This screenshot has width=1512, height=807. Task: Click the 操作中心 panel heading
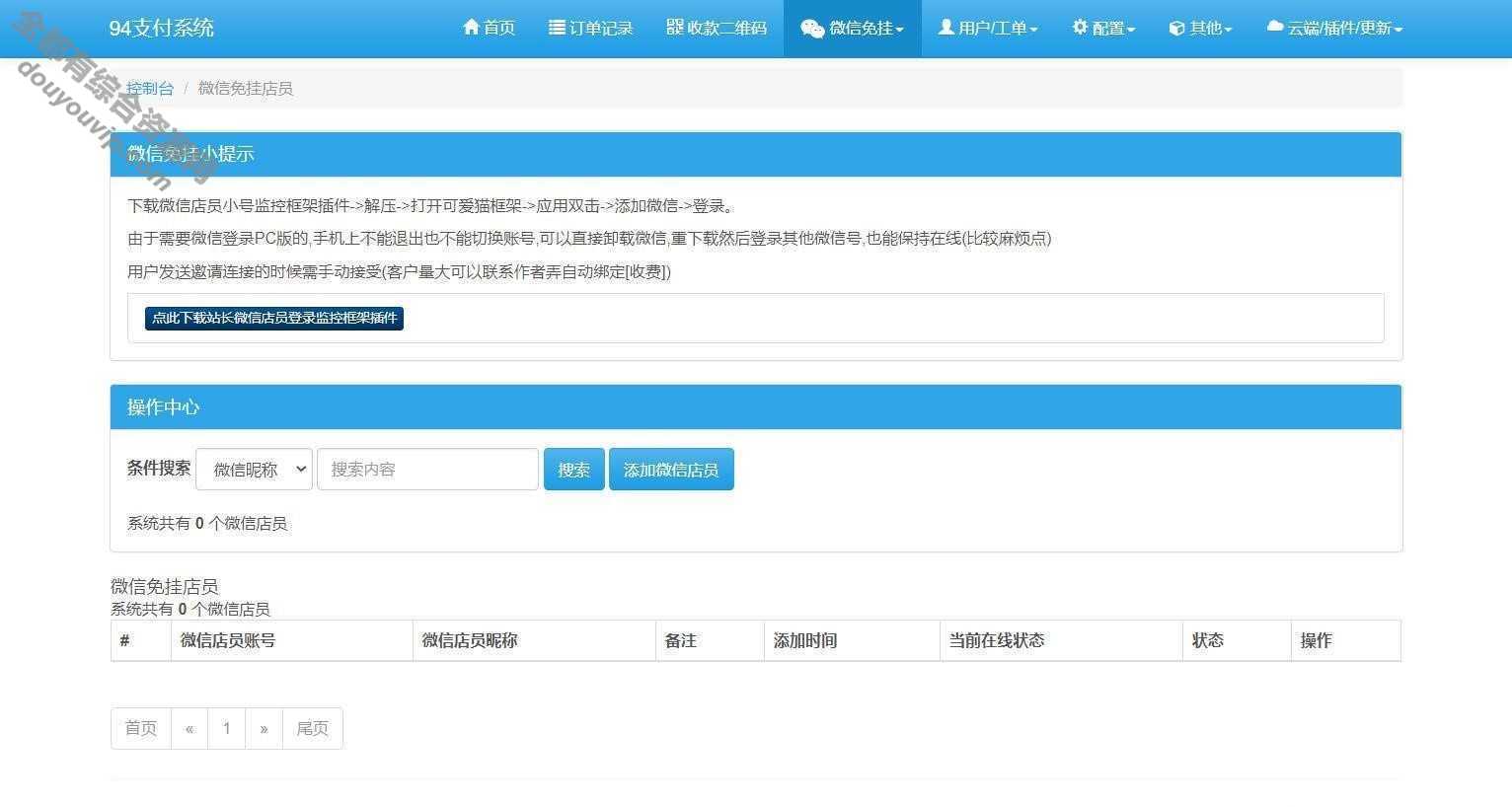[x=756, y=407]
